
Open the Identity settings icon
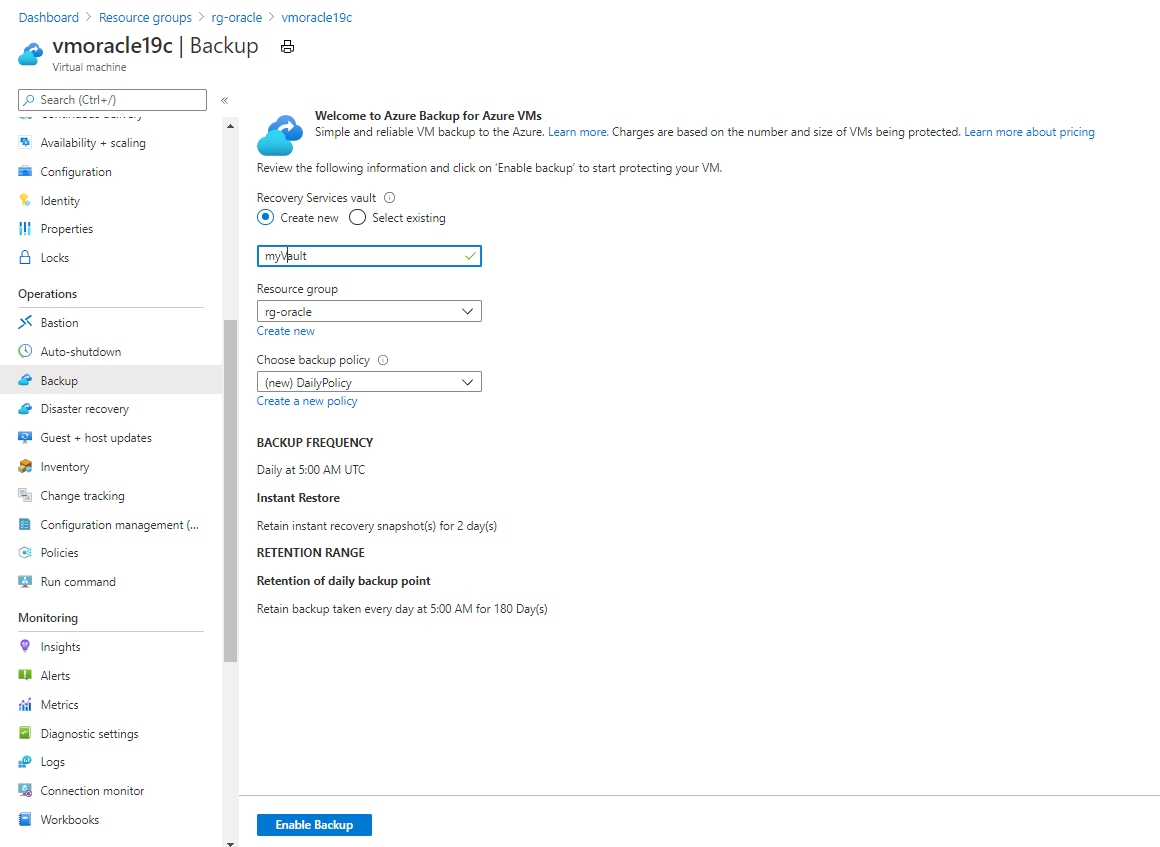[x=24, y=200]
